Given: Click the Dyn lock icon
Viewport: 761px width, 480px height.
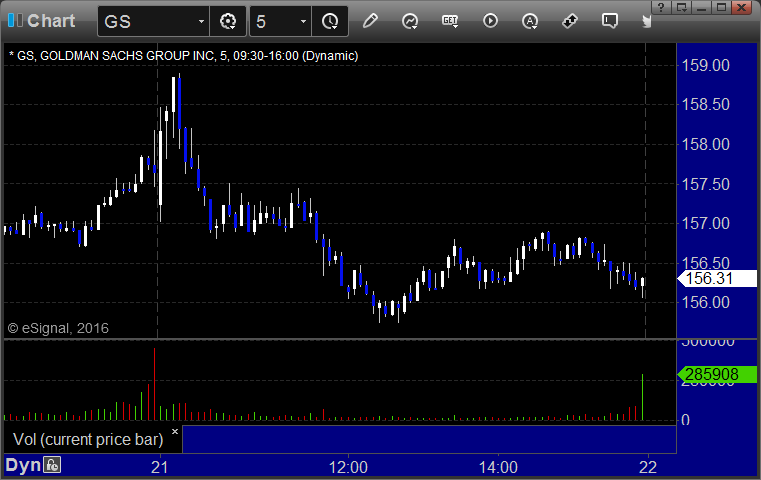Looking at the screenshot, I should pyautogui.click(x=52, y=465).
